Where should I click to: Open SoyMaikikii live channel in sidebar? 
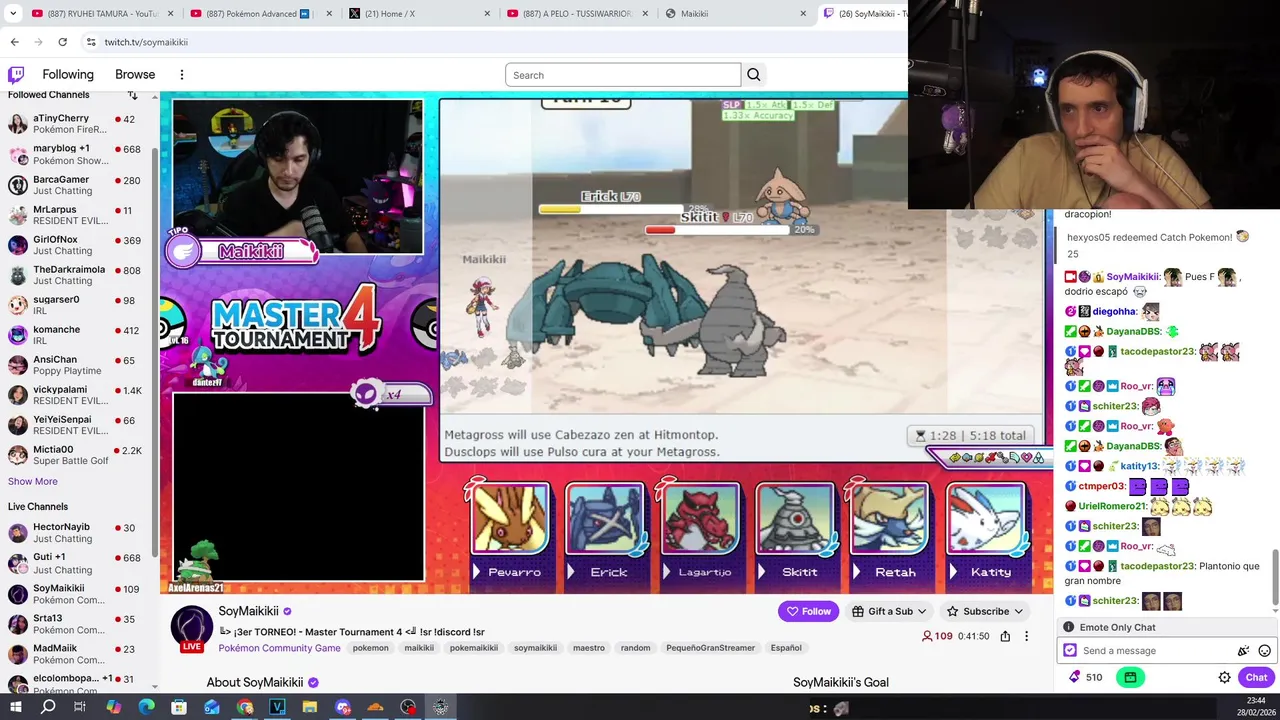coord(76,594)
